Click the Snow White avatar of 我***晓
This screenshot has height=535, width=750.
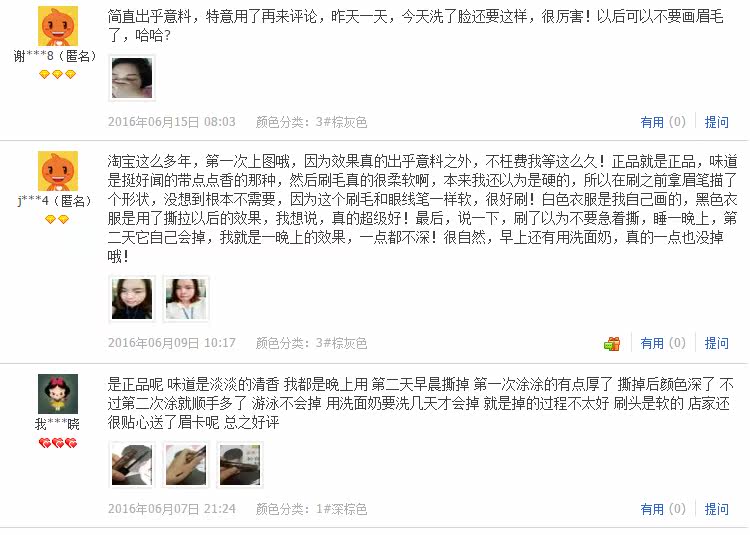tap(58, 394)
